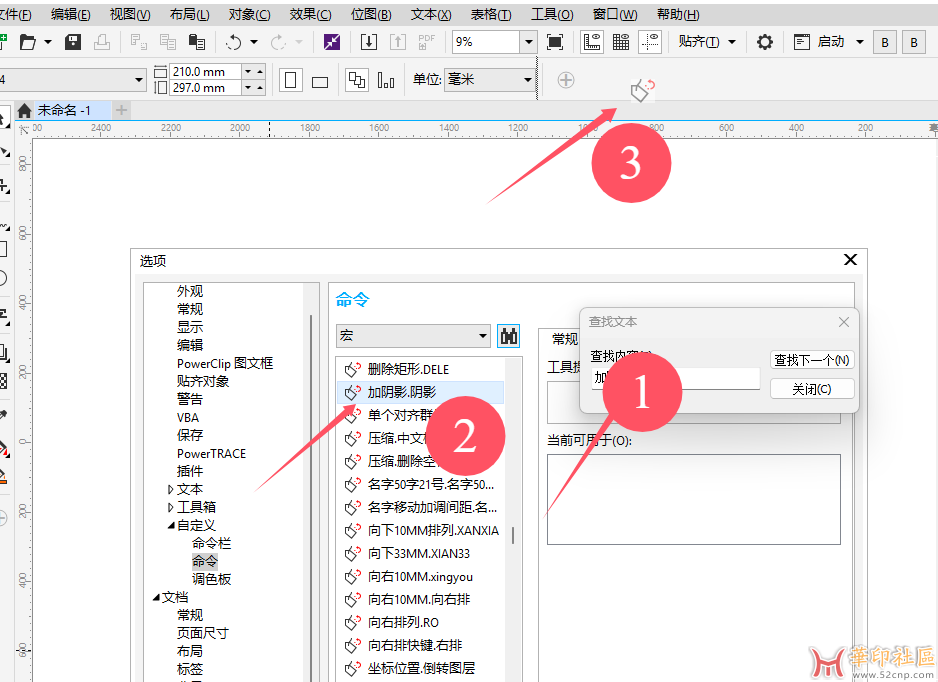
Task: Click the Import icon
Action: click(369, 42)
